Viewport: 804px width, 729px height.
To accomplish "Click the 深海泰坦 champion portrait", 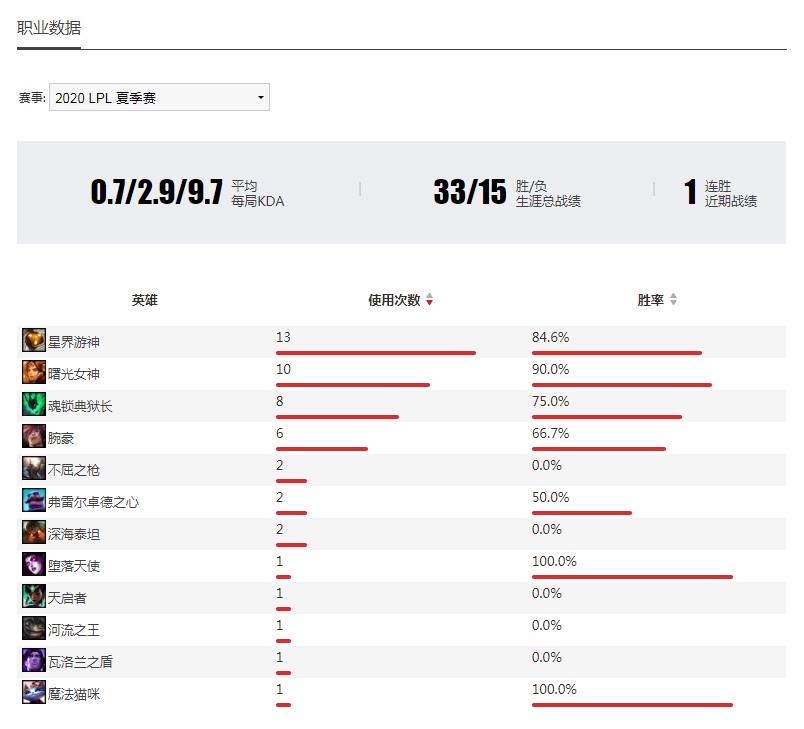I will [x=34, y=532].
